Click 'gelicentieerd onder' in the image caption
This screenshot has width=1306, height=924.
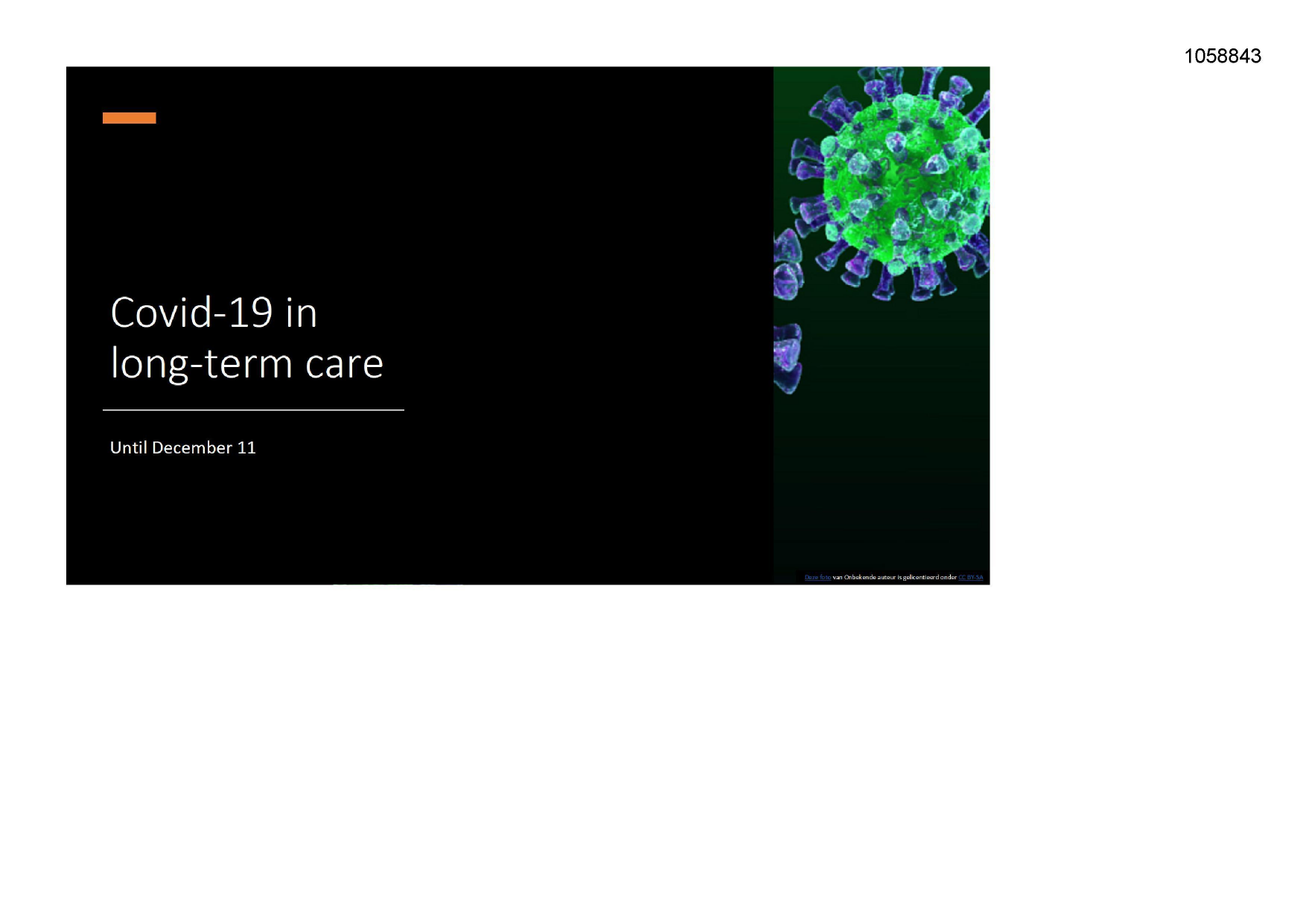point(929,577)
